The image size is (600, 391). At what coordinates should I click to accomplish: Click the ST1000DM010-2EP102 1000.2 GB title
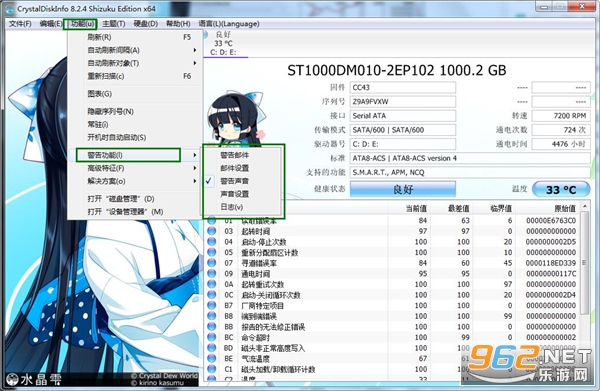pyautogui.click(x=397, y=70)
